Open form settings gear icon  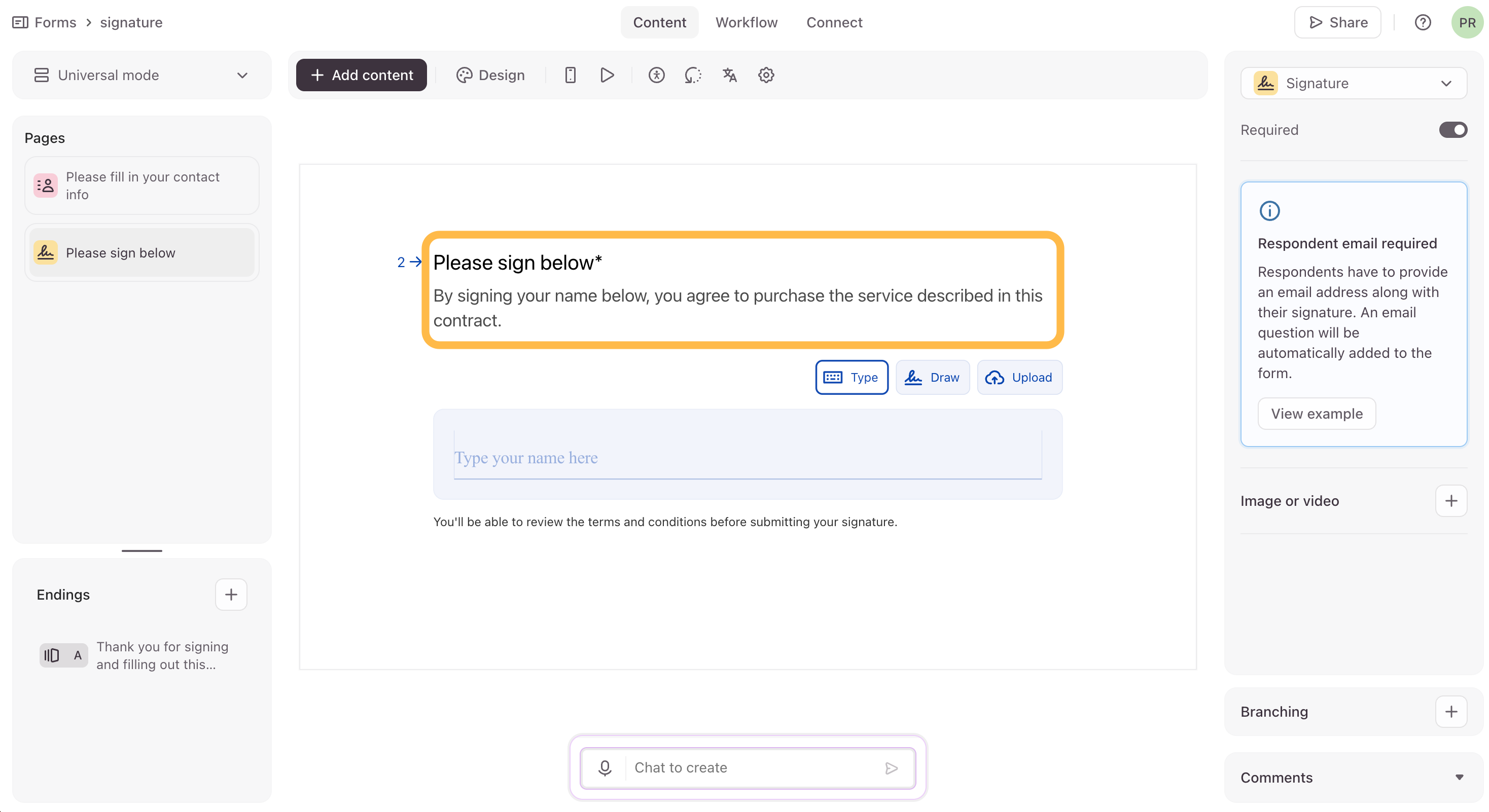pos(766,75)
